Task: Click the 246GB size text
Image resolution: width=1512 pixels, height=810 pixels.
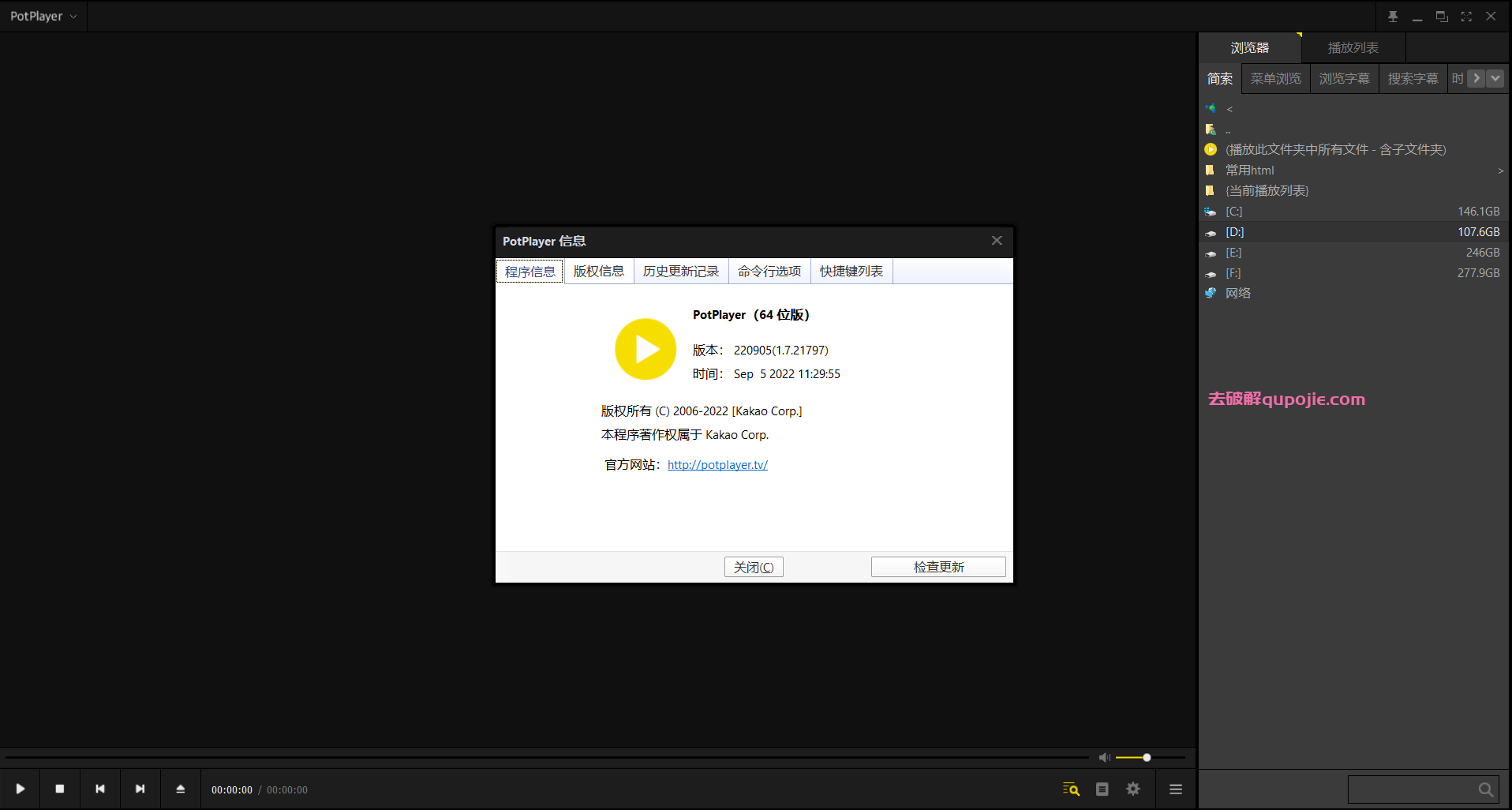Action: (x=1483, y=253)
